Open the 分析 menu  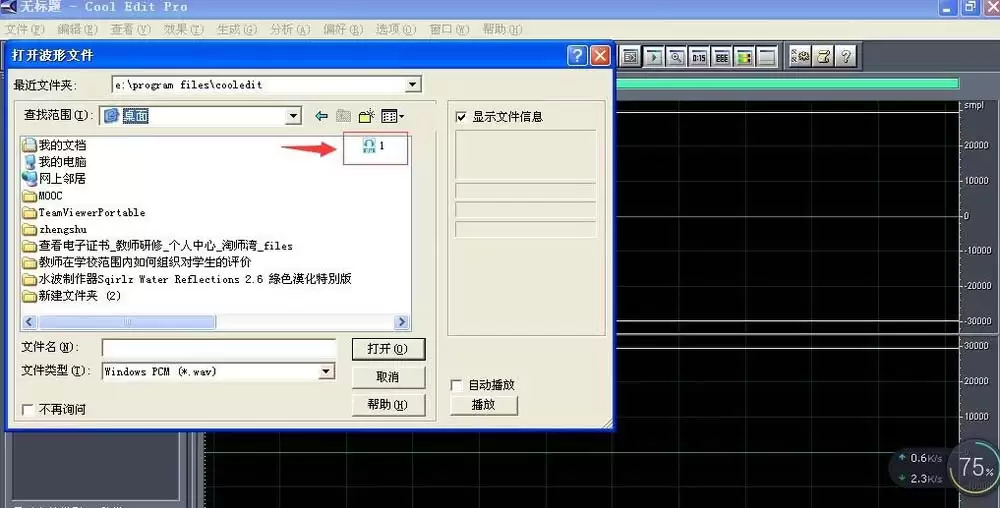290,29
